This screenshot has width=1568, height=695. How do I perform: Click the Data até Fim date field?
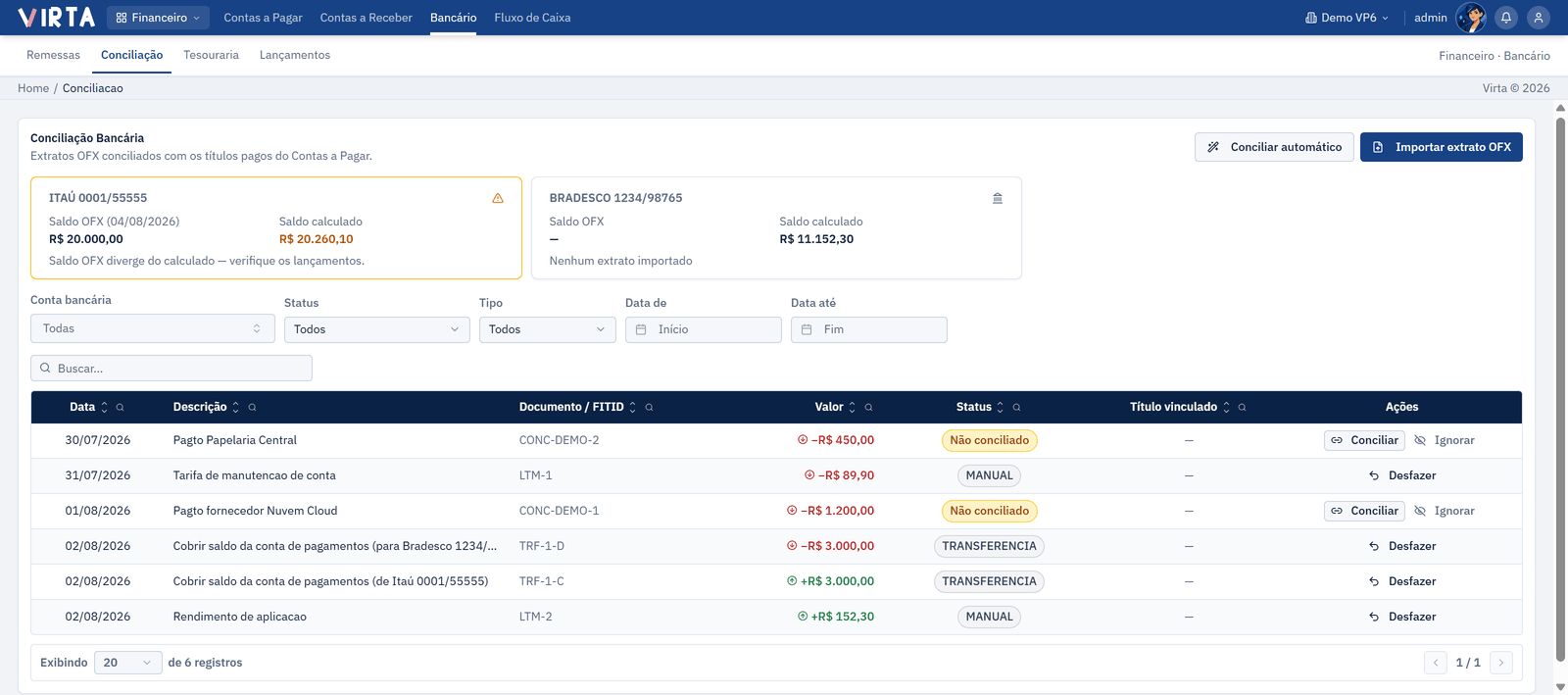coord(869,329)
